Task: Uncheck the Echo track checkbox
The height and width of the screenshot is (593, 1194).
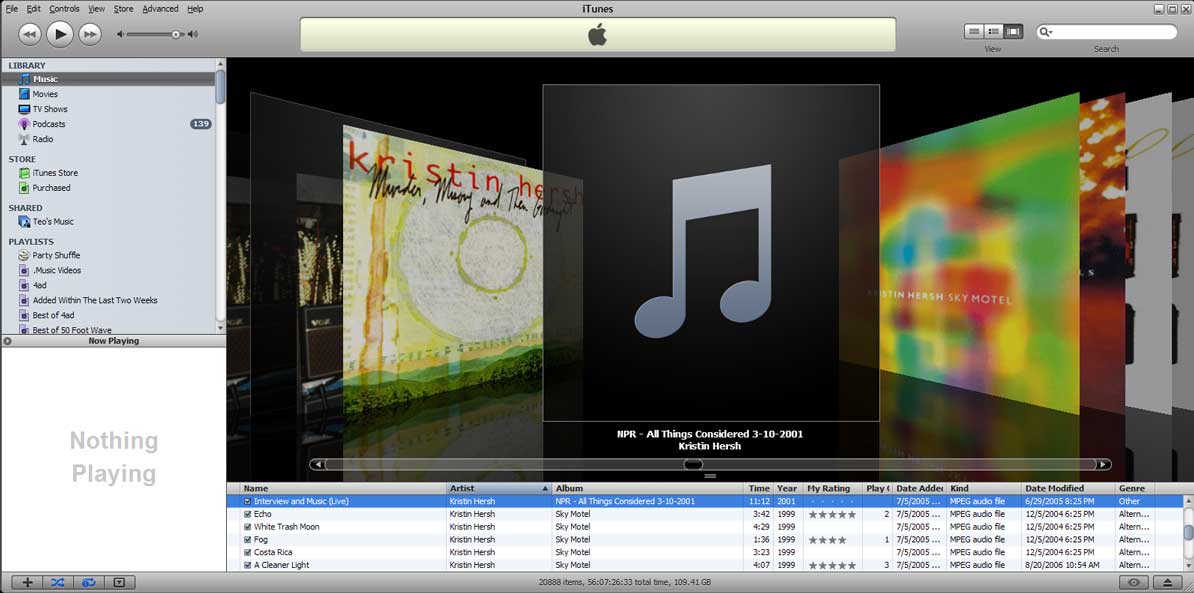Action: coord(247,515)
